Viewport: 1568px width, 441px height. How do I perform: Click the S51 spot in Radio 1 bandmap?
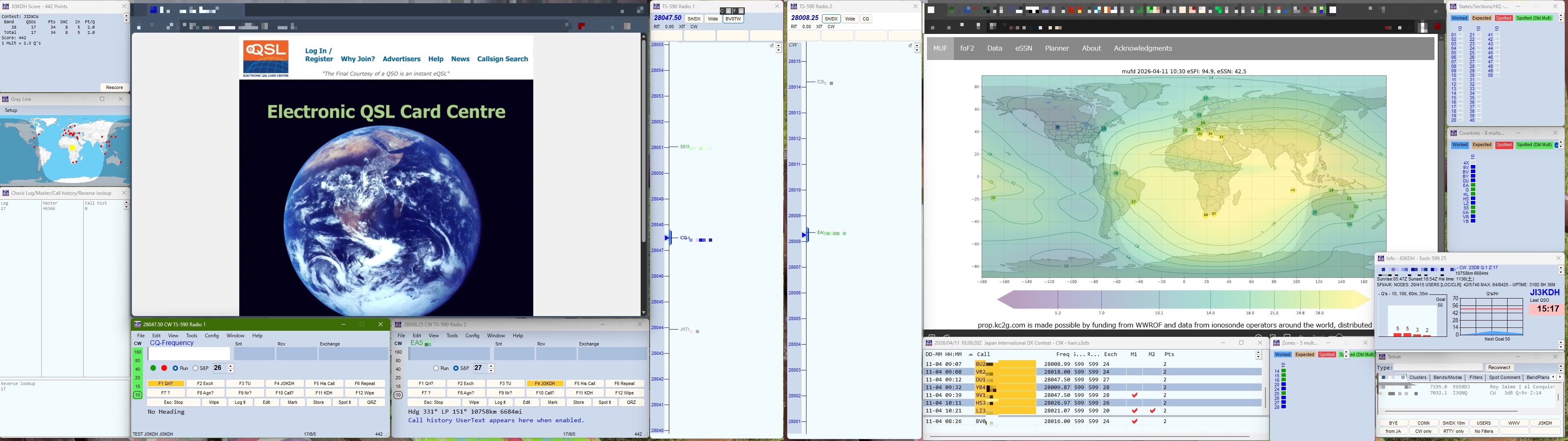(686, 147)
